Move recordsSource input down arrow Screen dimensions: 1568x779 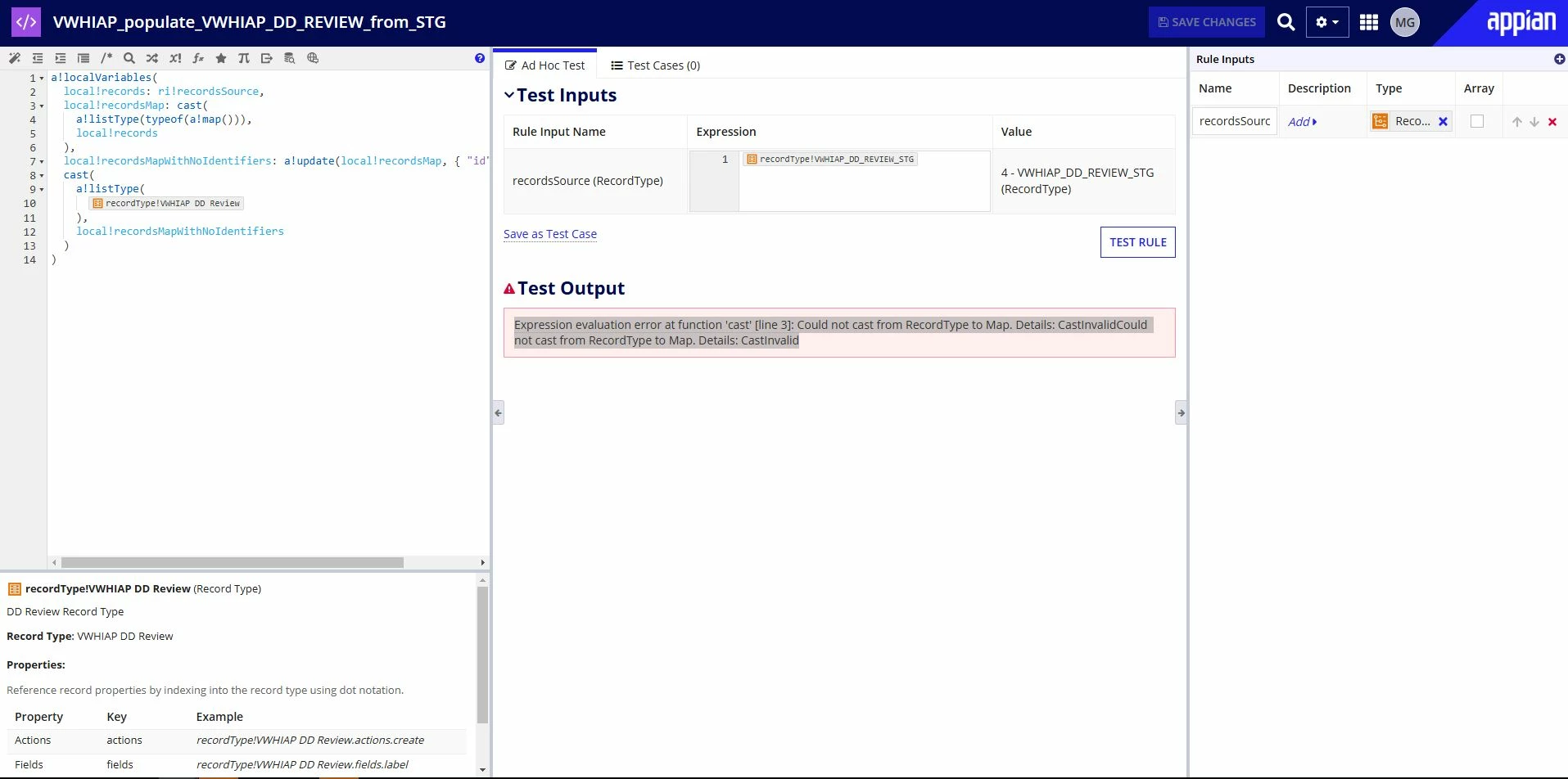1534,122
